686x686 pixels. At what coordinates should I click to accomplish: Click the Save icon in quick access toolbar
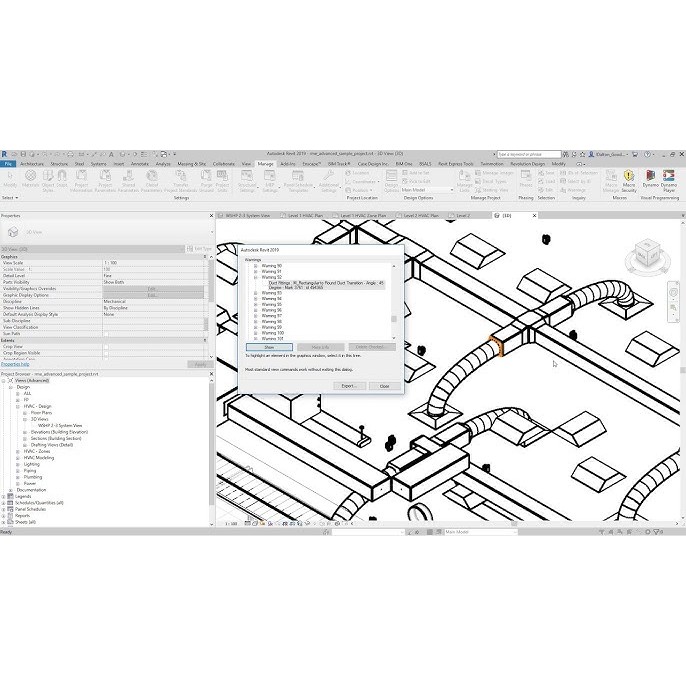[24, 154]
